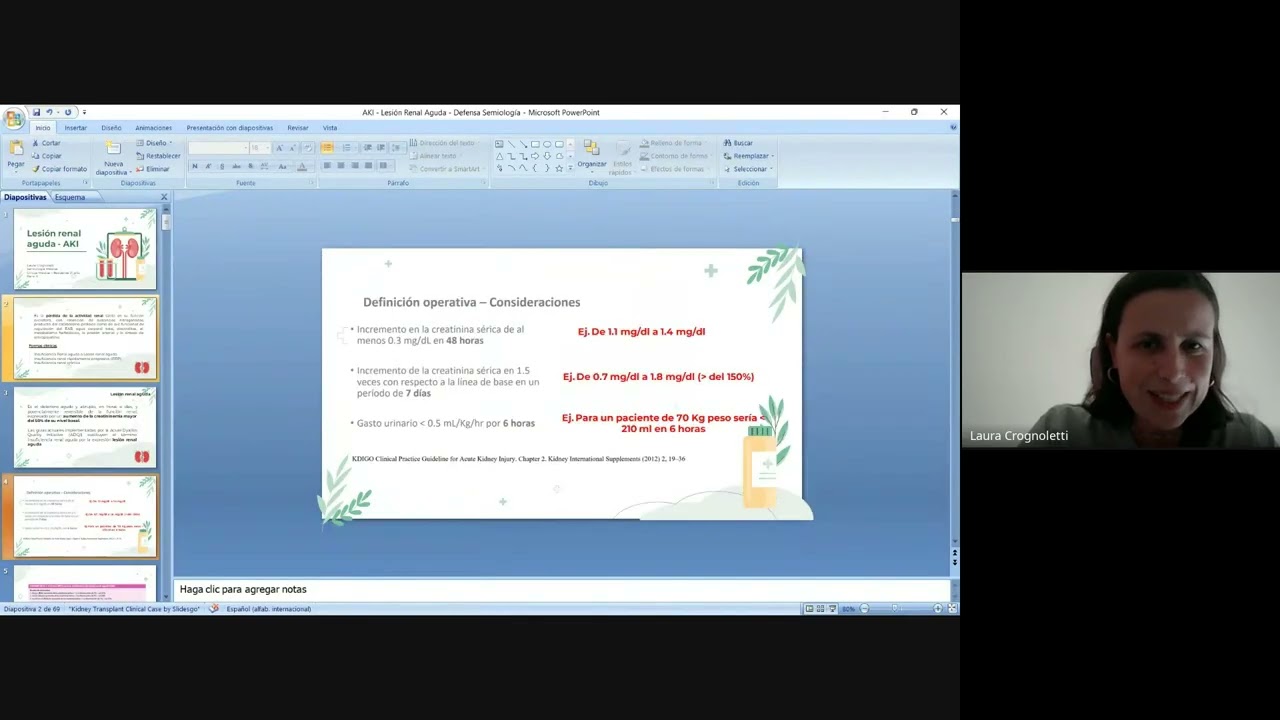This screenshot has height=720, width=1280.
Task: Activate Copiar formato painter
Action: pyautogui.click(x=59, y=169)
